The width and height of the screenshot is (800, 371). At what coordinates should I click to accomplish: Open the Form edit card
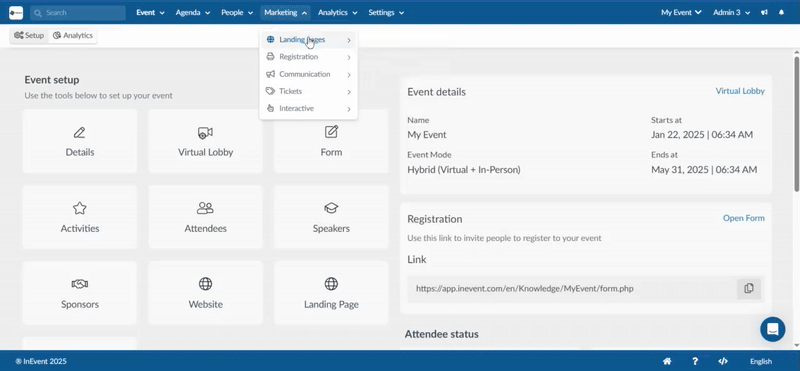point(331,141)
